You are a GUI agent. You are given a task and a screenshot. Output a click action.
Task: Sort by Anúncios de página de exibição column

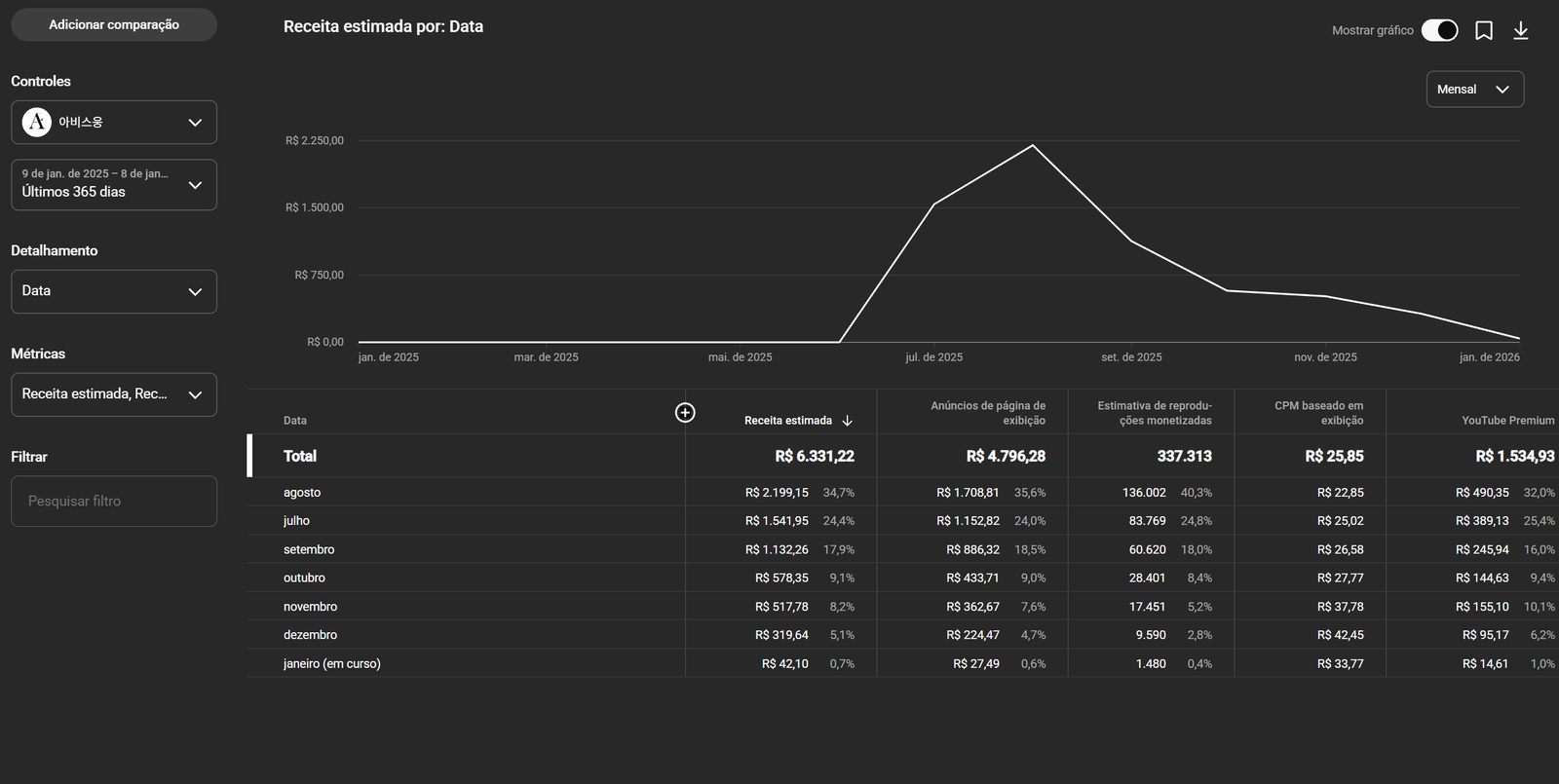tap(987, 413)
